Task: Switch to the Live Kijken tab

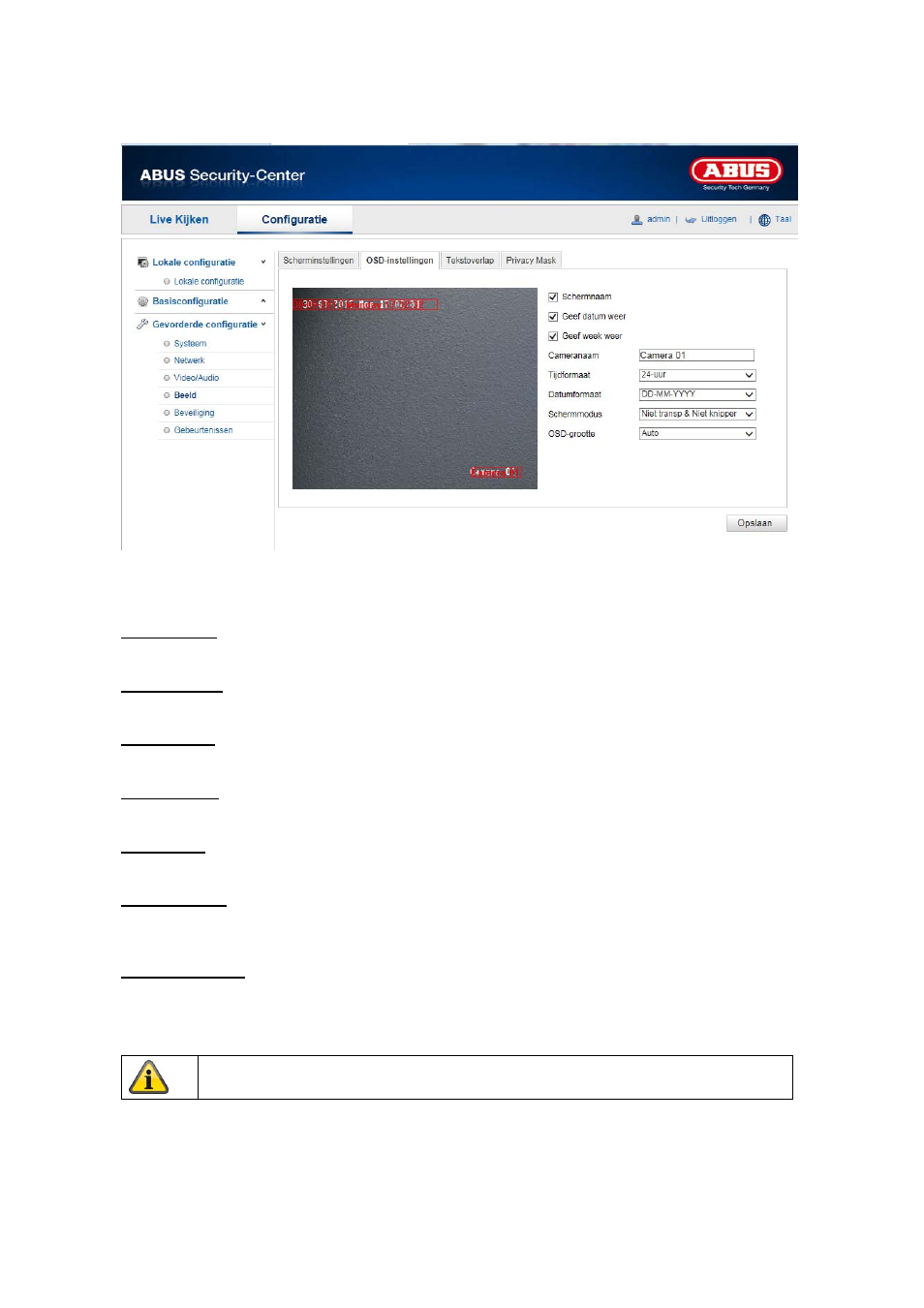Action: point(179,220)
